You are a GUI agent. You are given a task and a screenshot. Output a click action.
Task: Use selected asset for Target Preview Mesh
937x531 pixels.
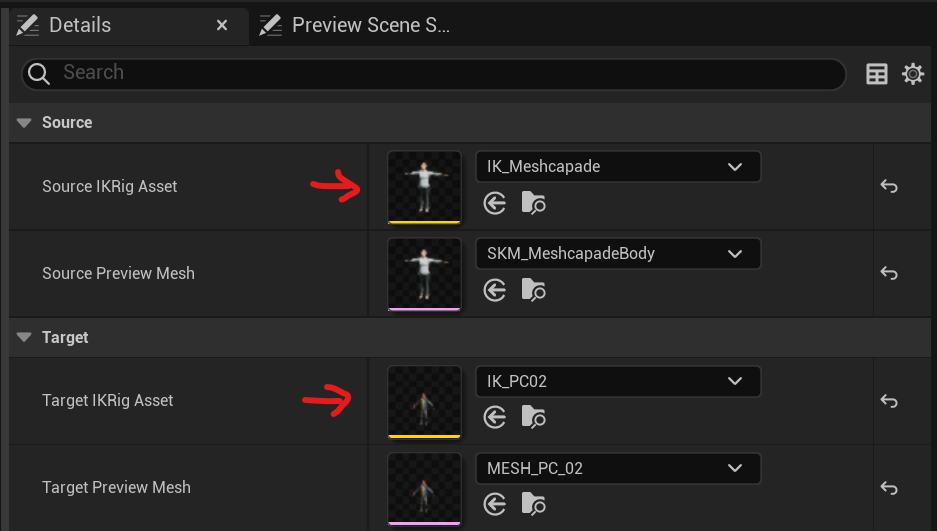(x=495, y=503)
